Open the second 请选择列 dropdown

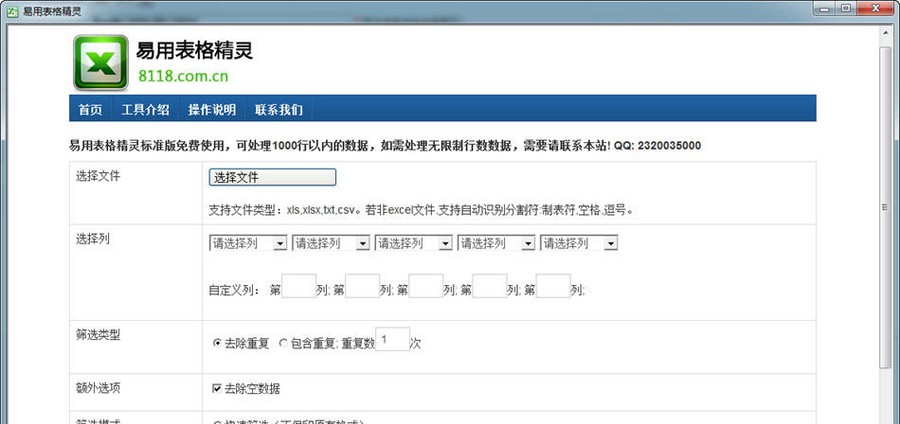tap(331, 243)
